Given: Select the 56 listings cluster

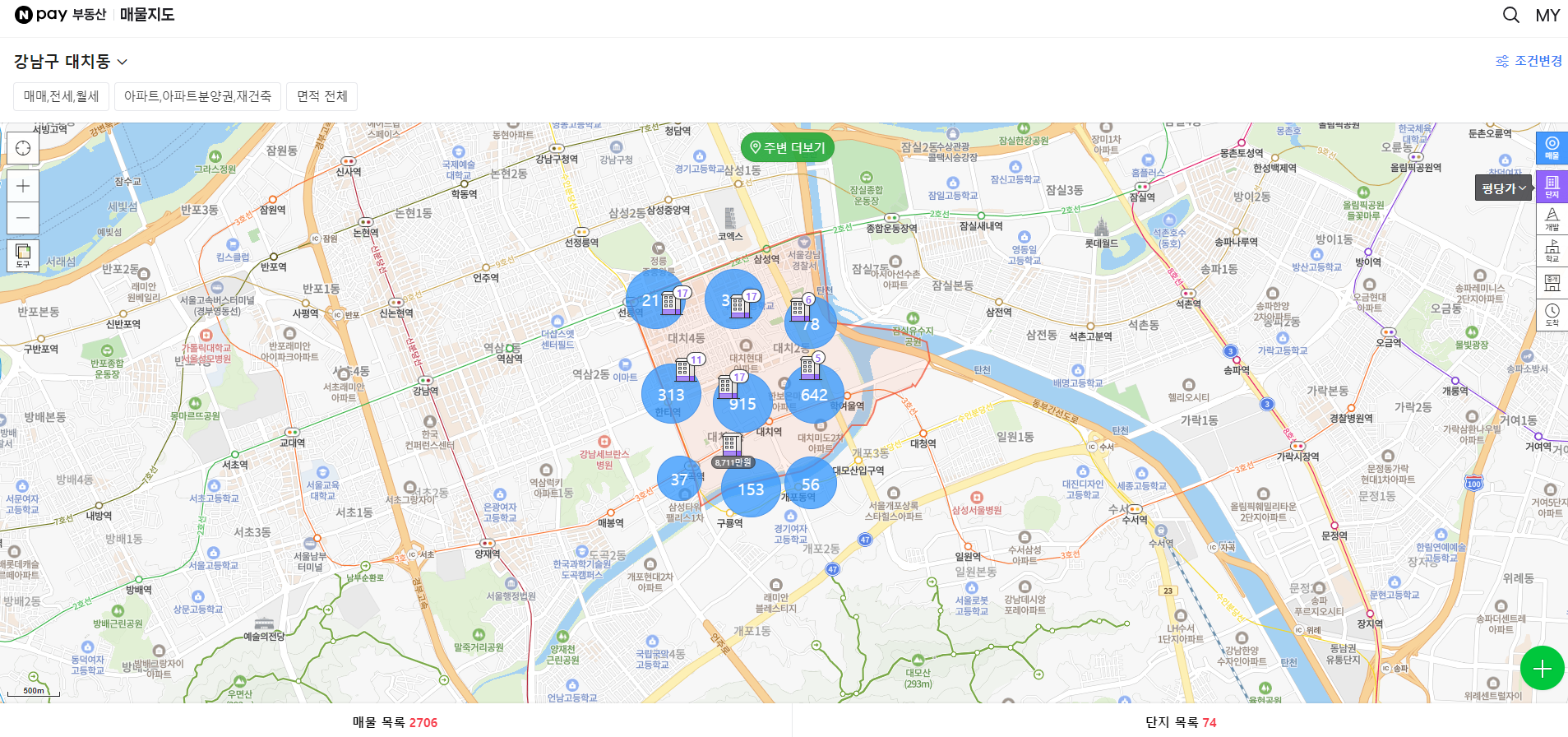Looking at the screenshot, I should click(811, 484).
